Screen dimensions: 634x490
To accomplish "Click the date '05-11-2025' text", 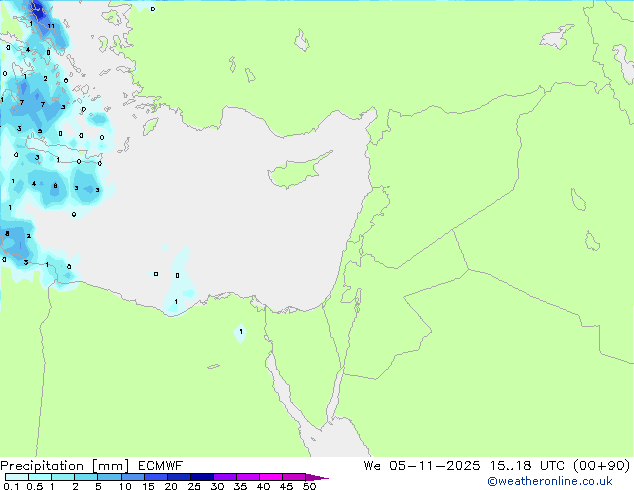I will (435, 466).
